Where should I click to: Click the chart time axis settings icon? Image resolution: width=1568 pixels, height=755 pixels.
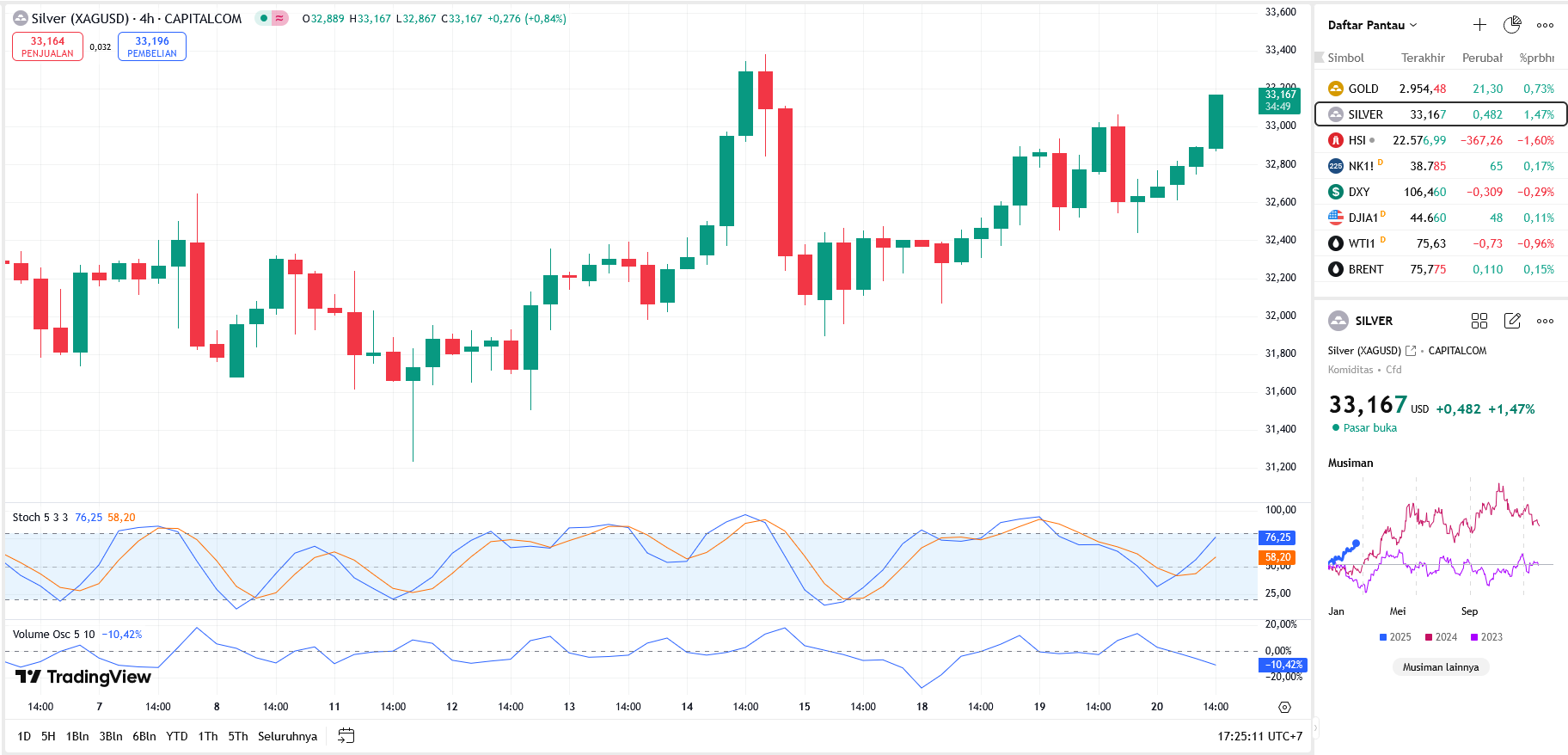(1284, 707)
